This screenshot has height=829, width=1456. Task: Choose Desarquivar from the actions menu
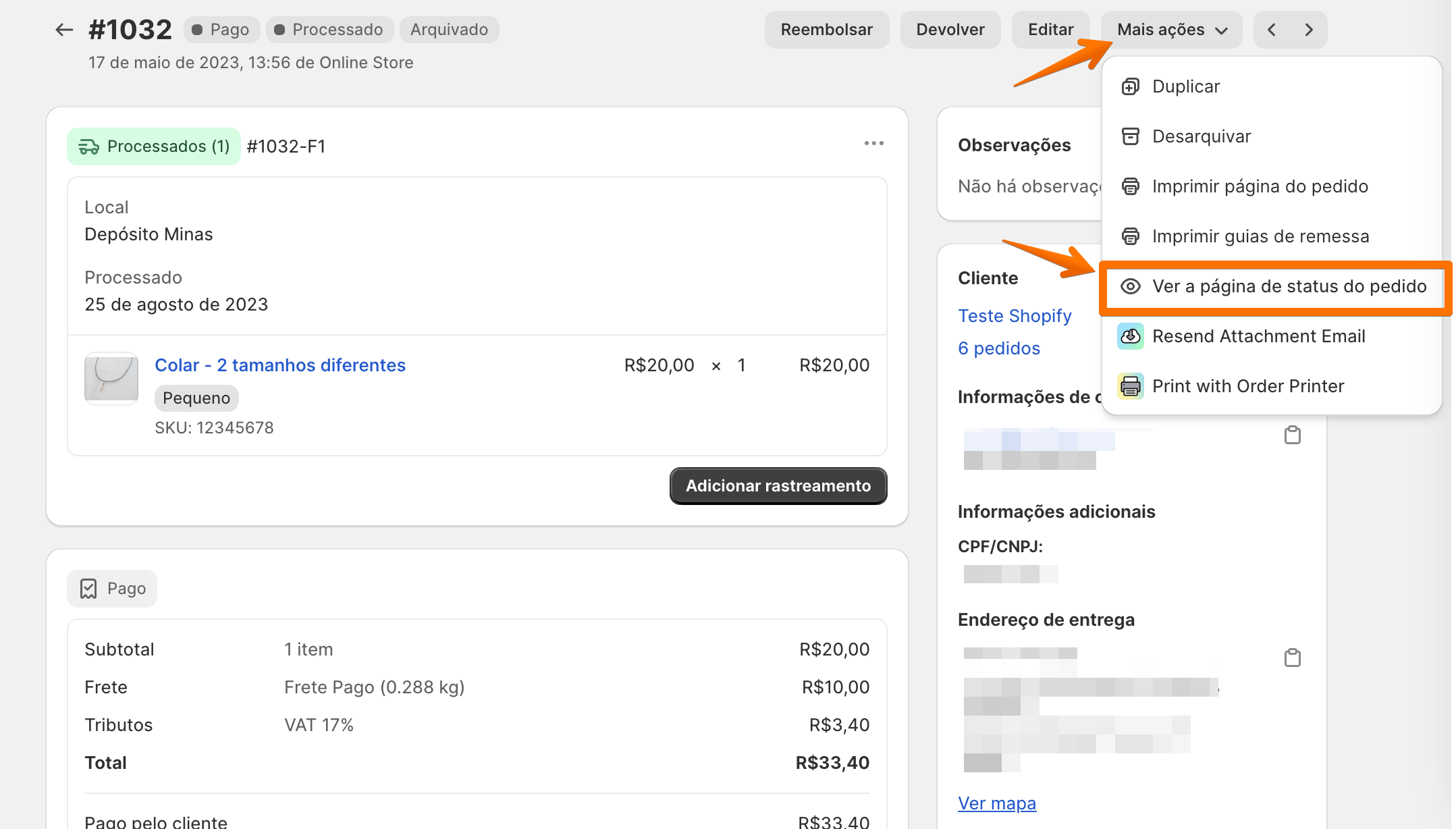[1201, 136]
